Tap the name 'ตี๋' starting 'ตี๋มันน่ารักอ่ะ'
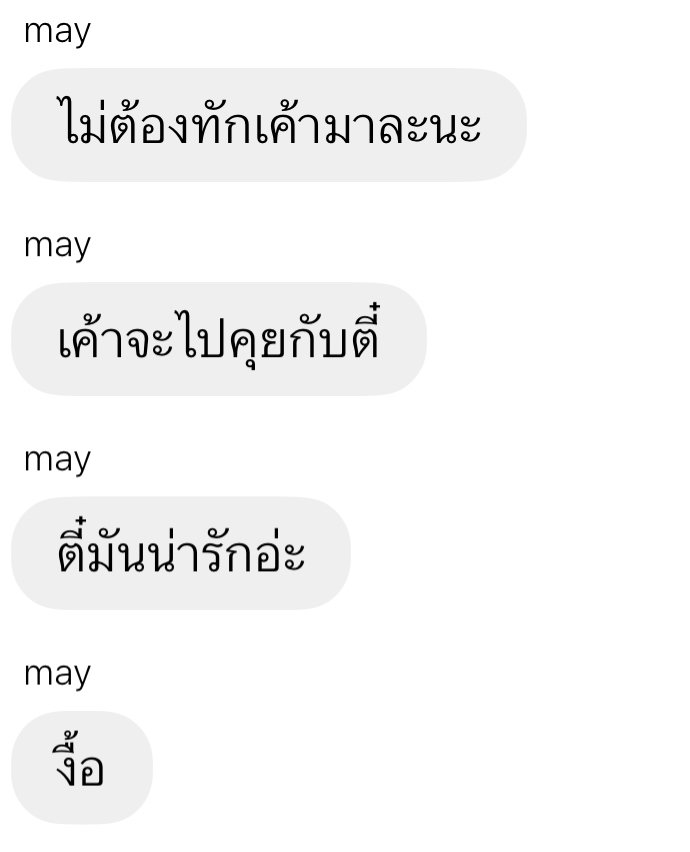The height and width of the screenshot is (852, 690). tap(72, 546)
